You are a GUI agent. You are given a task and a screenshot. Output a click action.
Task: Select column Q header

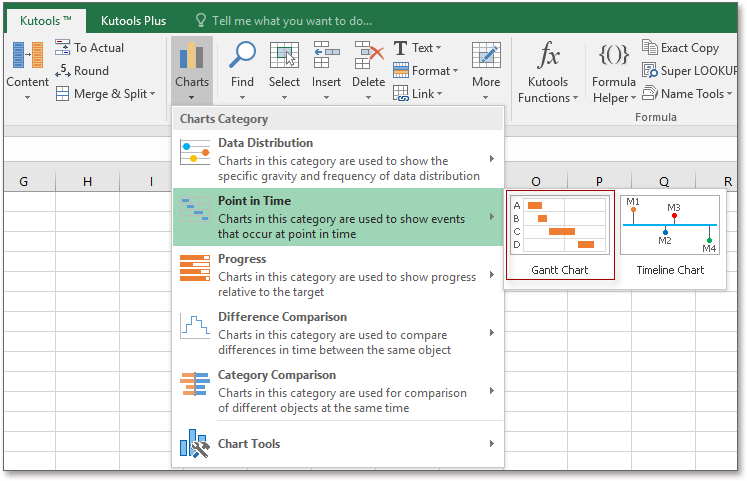[x=664, y=181]
